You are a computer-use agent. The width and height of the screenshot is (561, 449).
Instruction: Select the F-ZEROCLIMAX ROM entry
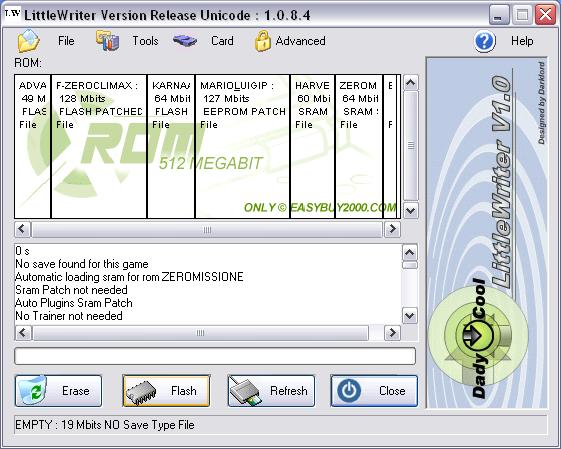tap(99, 146)
